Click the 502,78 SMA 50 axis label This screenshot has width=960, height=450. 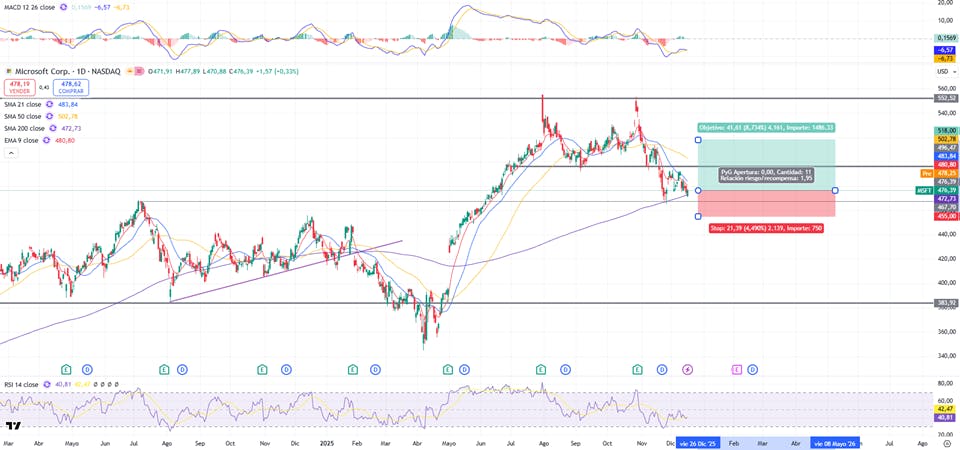point(946,139)
